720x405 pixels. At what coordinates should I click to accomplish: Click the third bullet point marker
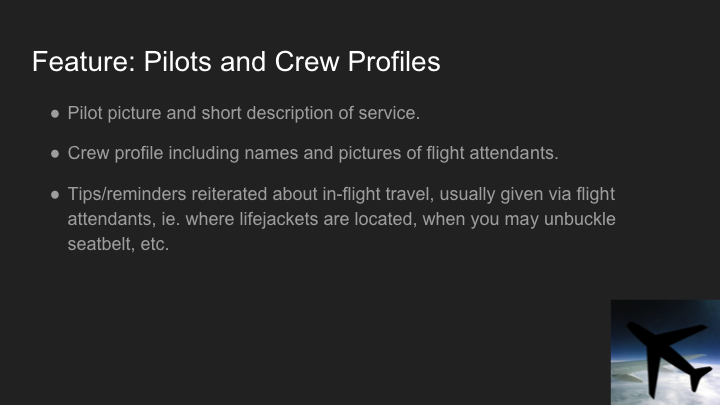click(x=56, y=195)
